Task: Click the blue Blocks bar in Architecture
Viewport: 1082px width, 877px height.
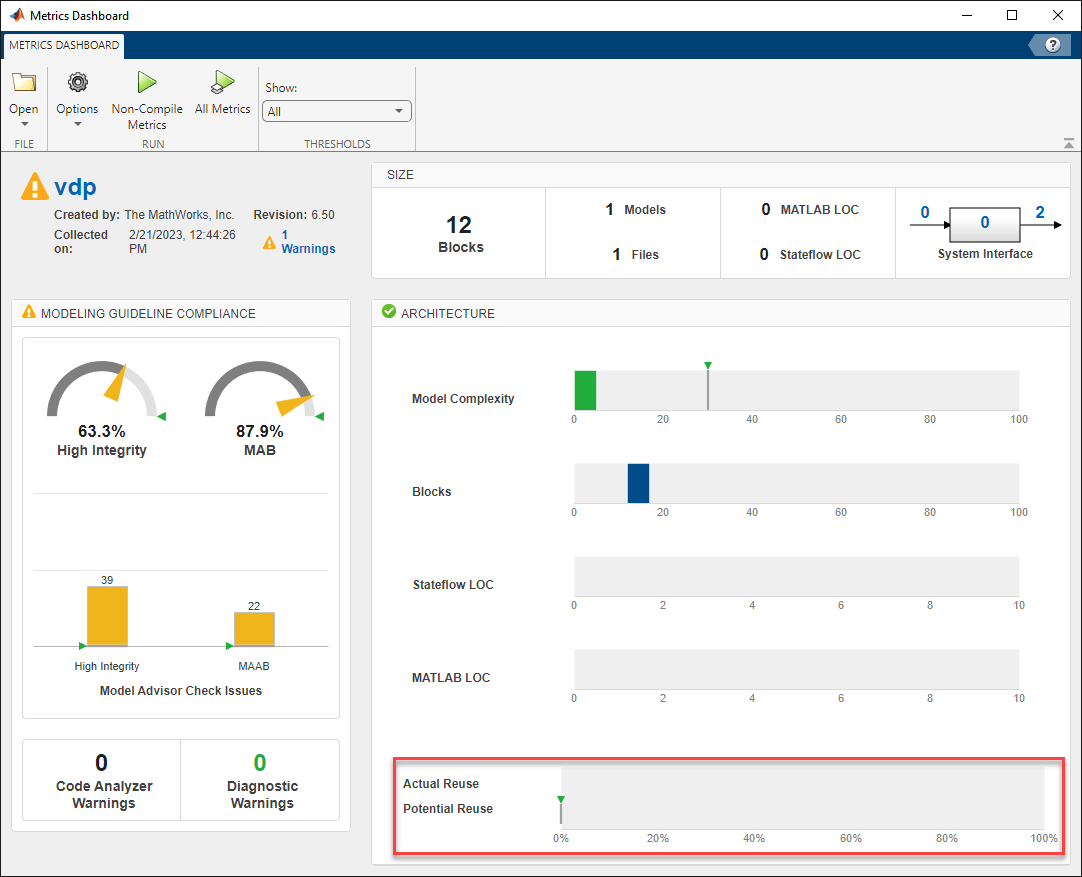Action: [639, 483]
